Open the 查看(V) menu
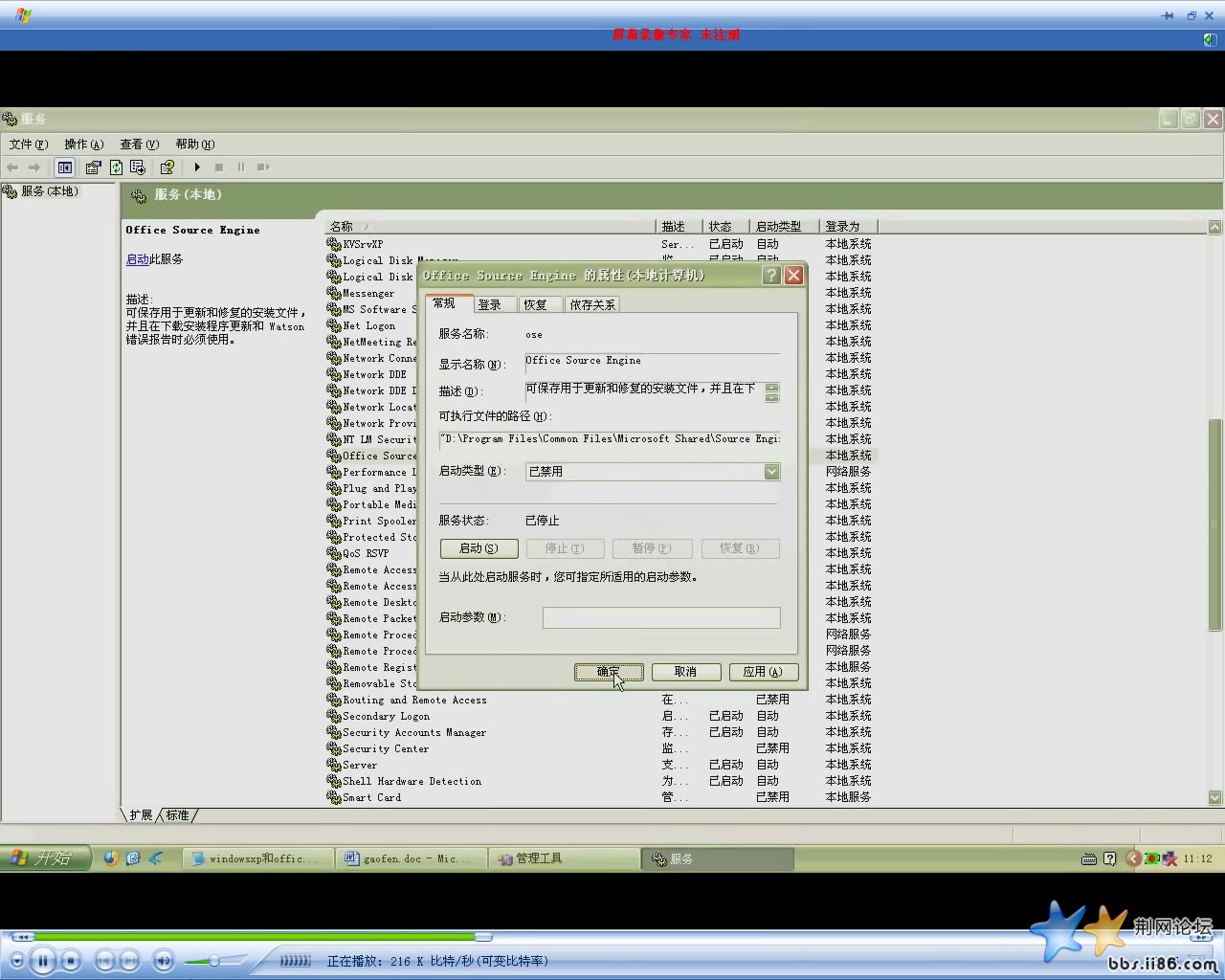 139,144
